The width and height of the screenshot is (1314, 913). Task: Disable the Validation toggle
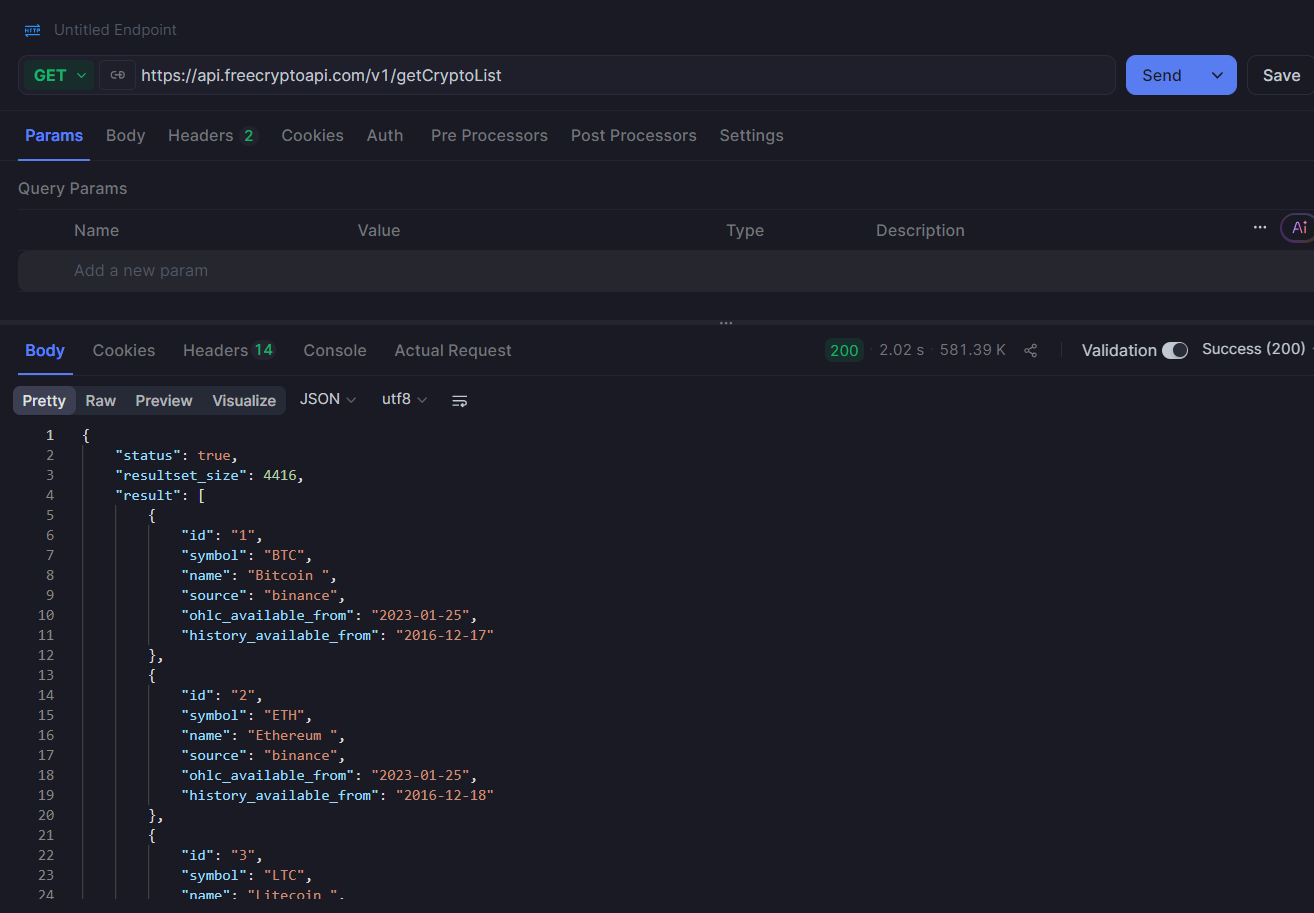coord(1176,350)
